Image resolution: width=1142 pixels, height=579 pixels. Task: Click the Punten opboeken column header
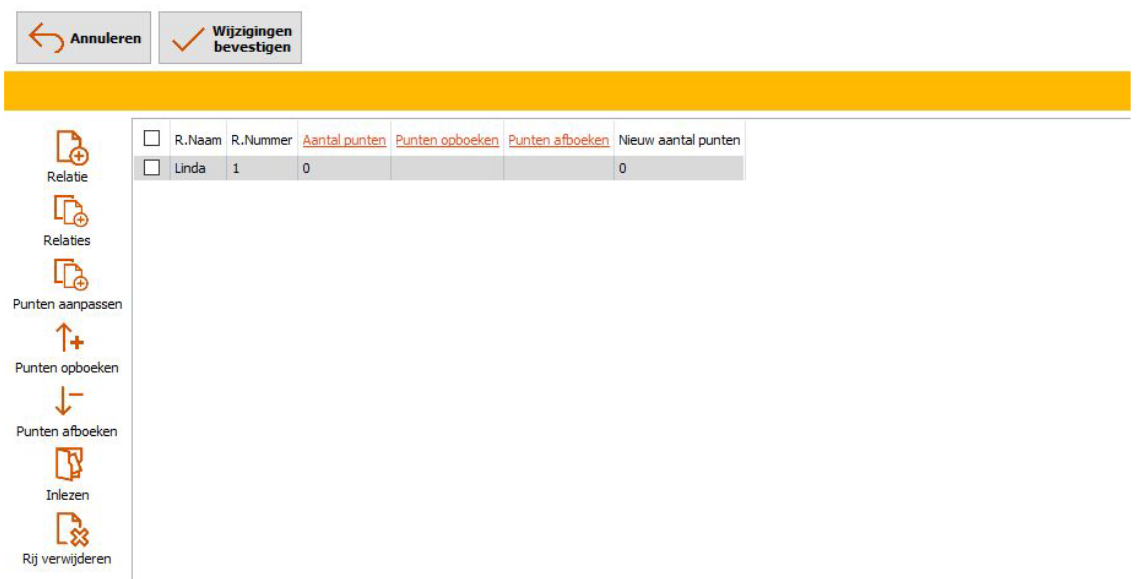447,140
